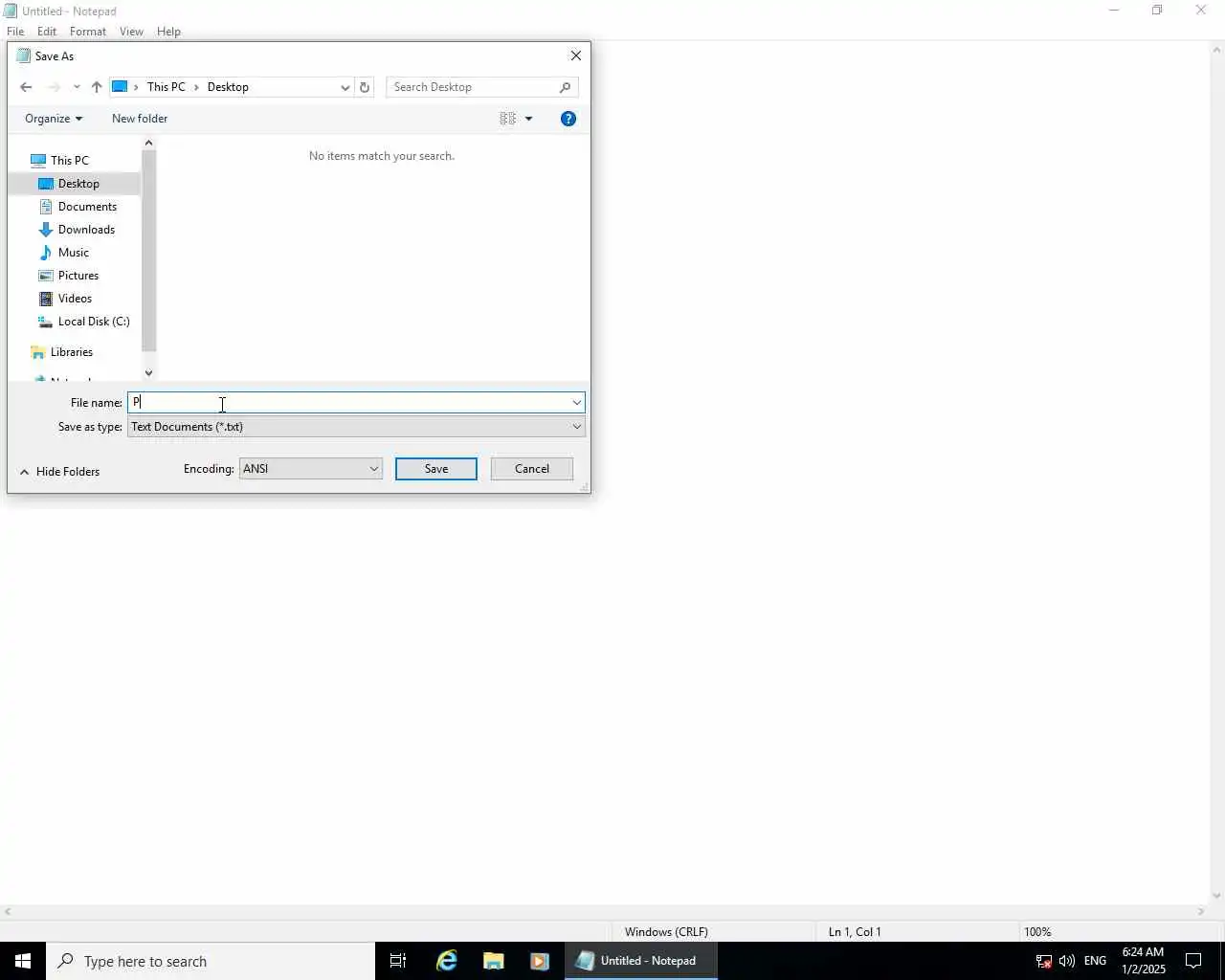Image resolution: width=1225 pixels, height=980 pixels.
Task: Open Internet Explorer from the taskbar
Action: tap(447, 961)
